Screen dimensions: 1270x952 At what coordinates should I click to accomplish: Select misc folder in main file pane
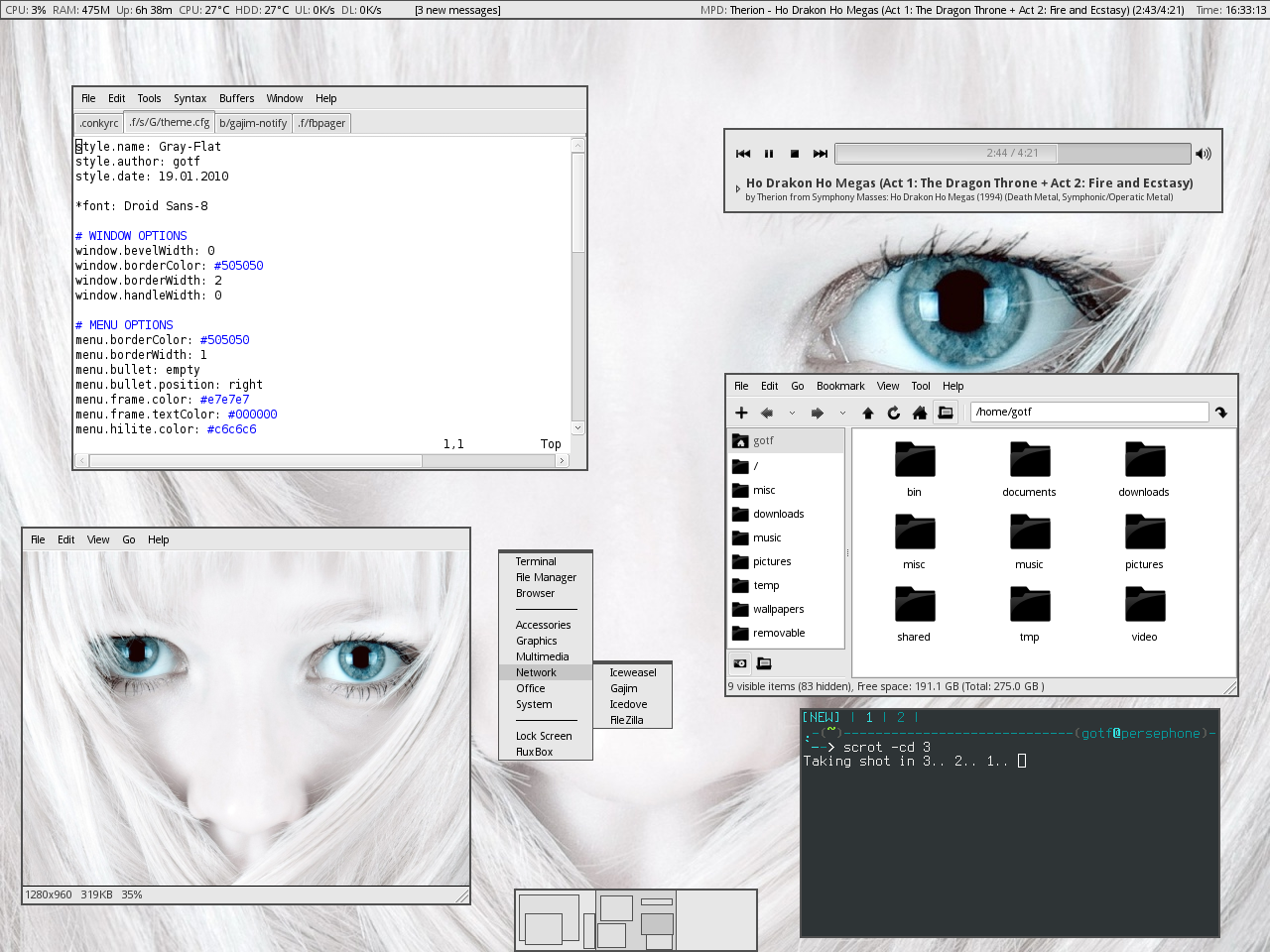click(x=914, y=533)
